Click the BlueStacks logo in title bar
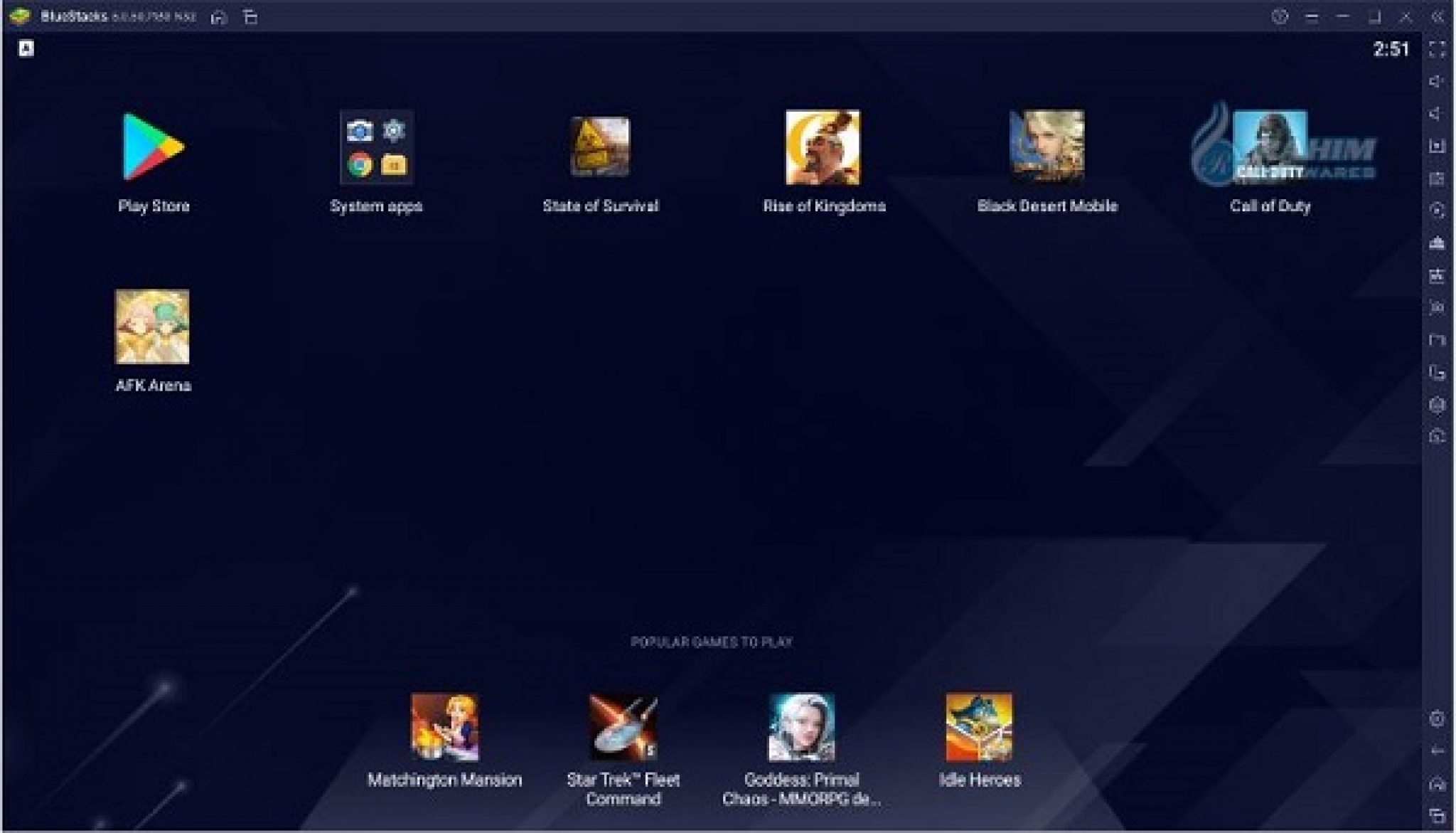Screen dimensions: 1456x833 click(x=20, y=16)
